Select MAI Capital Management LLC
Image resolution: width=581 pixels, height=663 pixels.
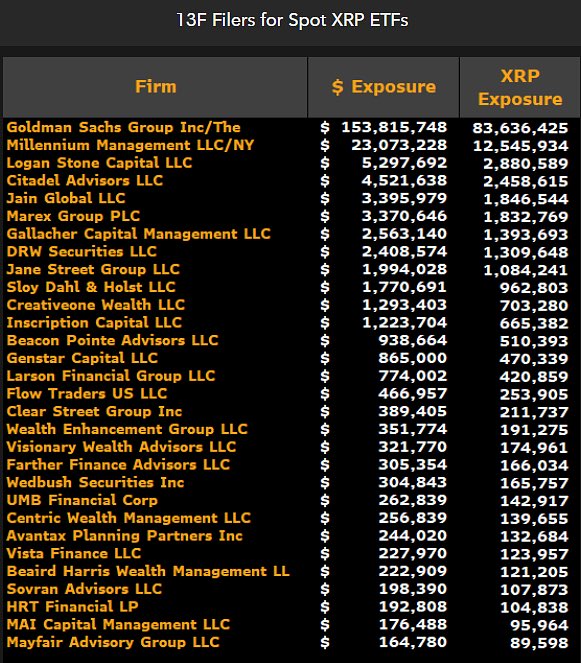pos(118,625)
